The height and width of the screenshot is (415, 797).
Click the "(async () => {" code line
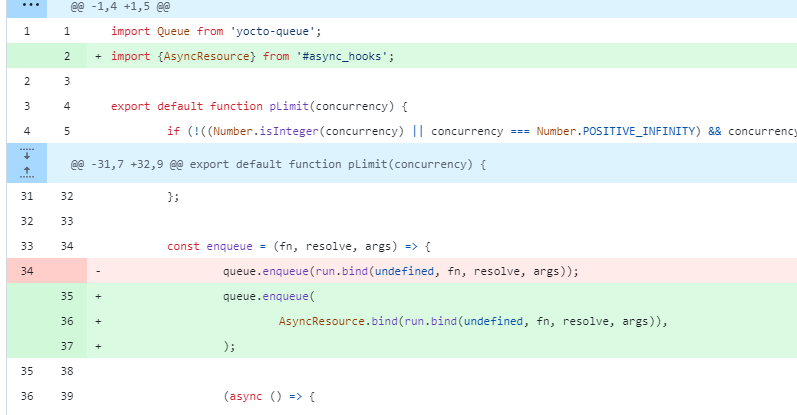(x=269, y=396)
